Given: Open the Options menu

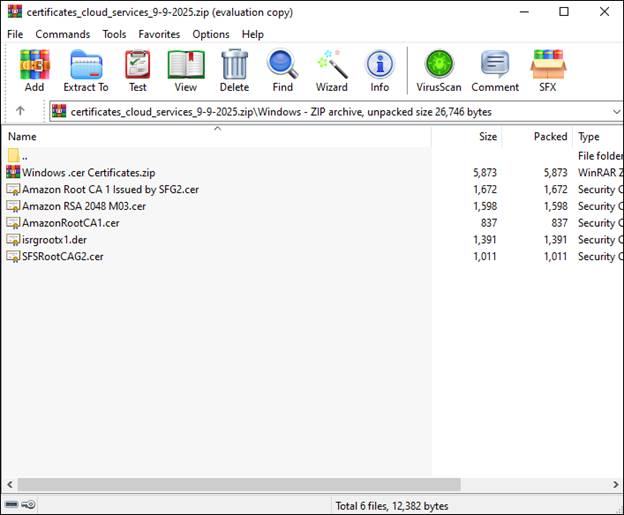Looking at the screenshot, I should tap(211, 34).
